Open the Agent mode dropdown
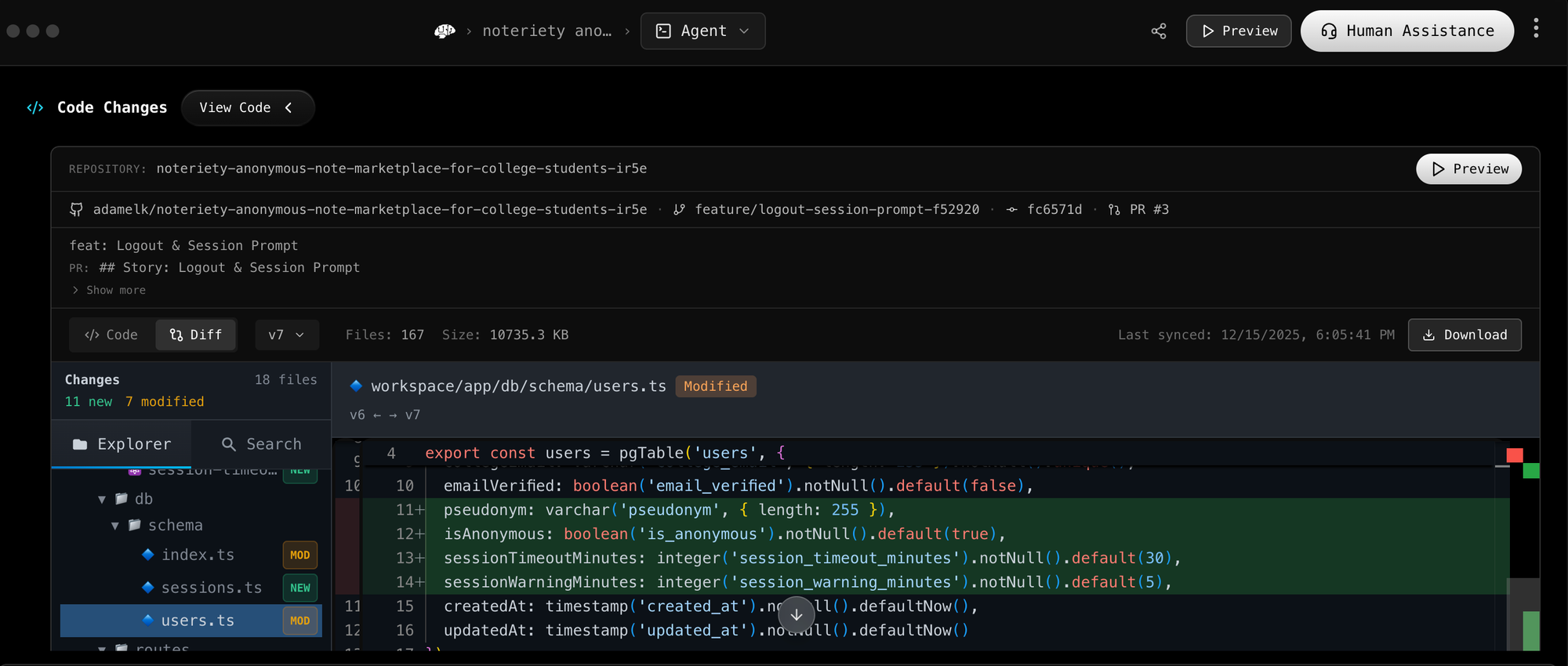Viewport: 1568px width, 666px height. tap(702, 31)
